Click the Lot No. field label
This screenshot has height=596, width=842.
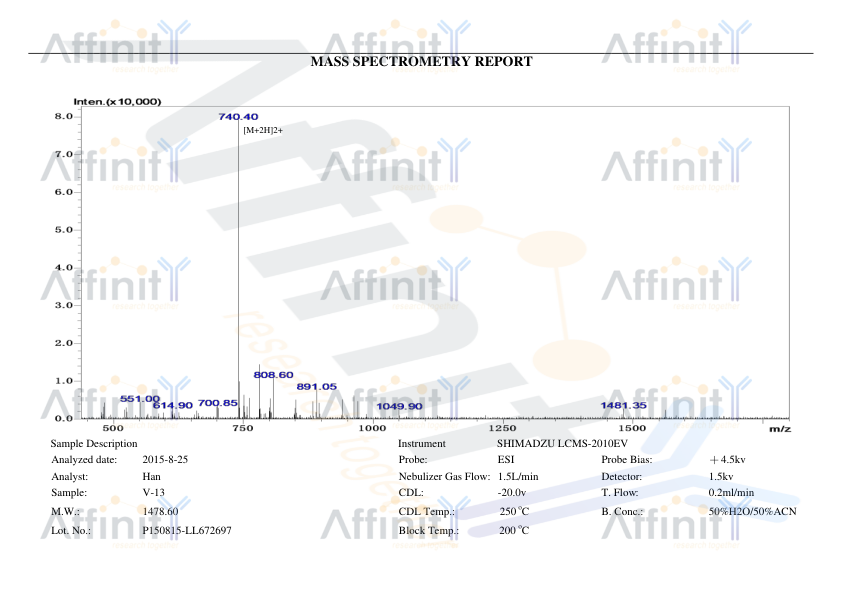(71, 530)
